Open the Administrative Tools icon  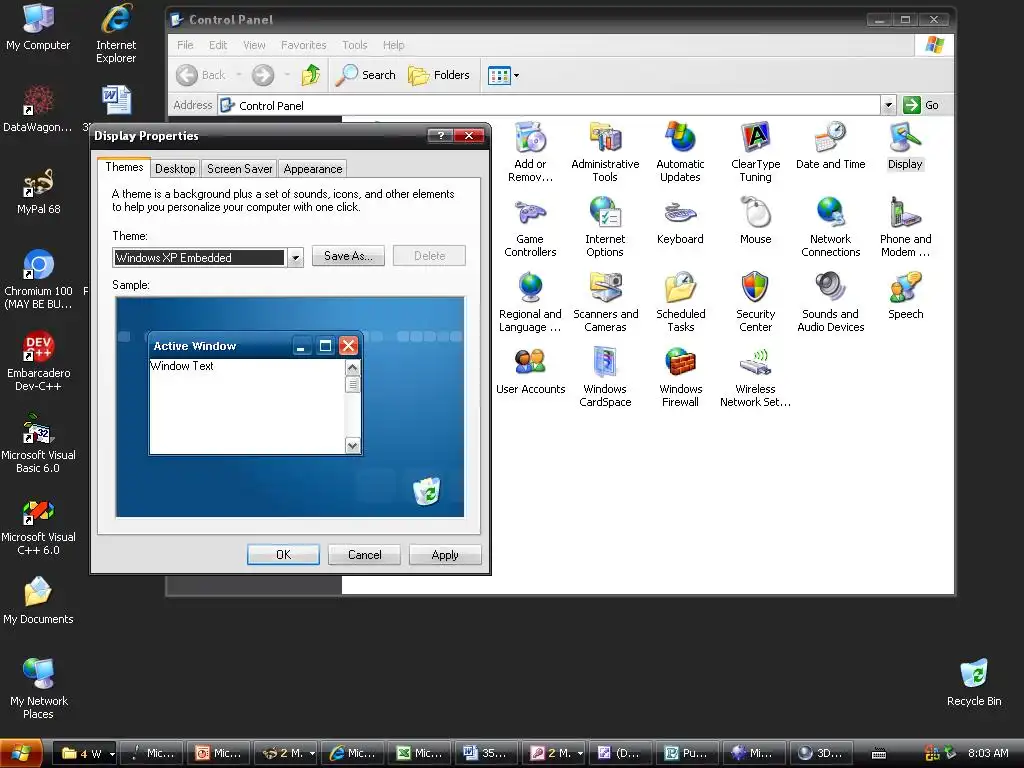pyautogui.click(x=605, y=152)
